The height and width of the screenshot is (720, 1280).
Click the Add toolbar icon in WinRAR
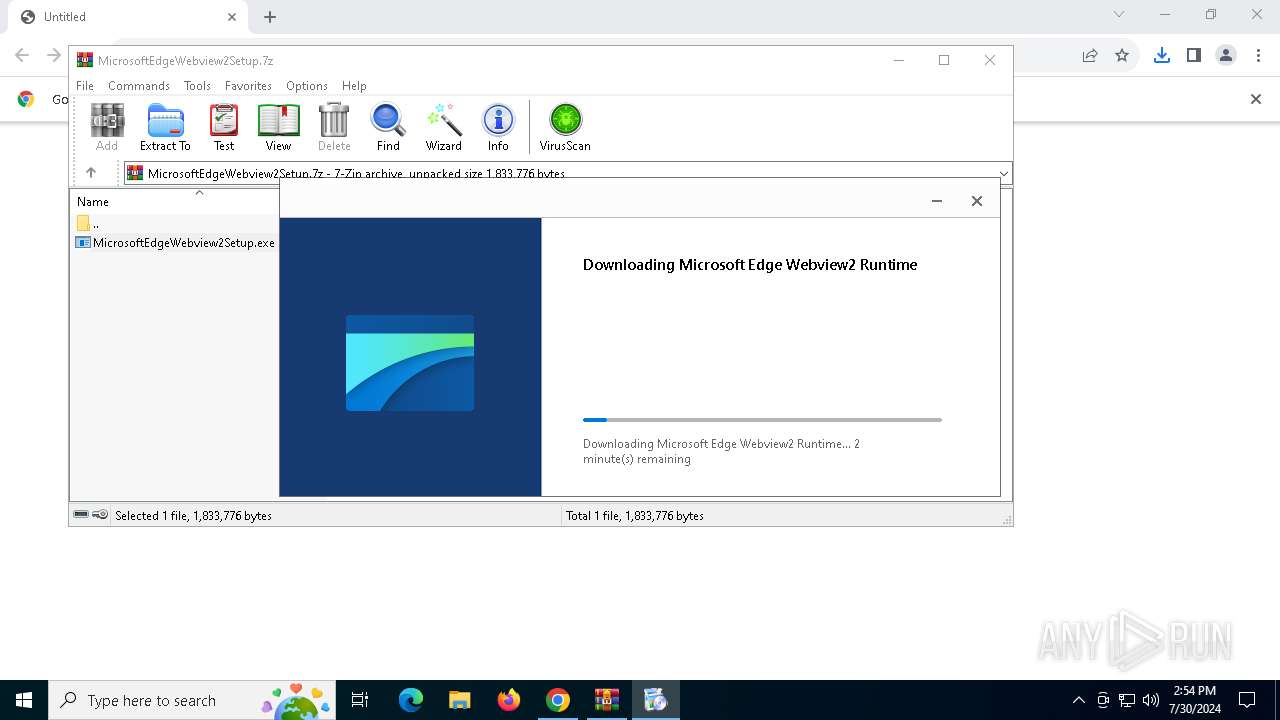[x=107, y=127]
